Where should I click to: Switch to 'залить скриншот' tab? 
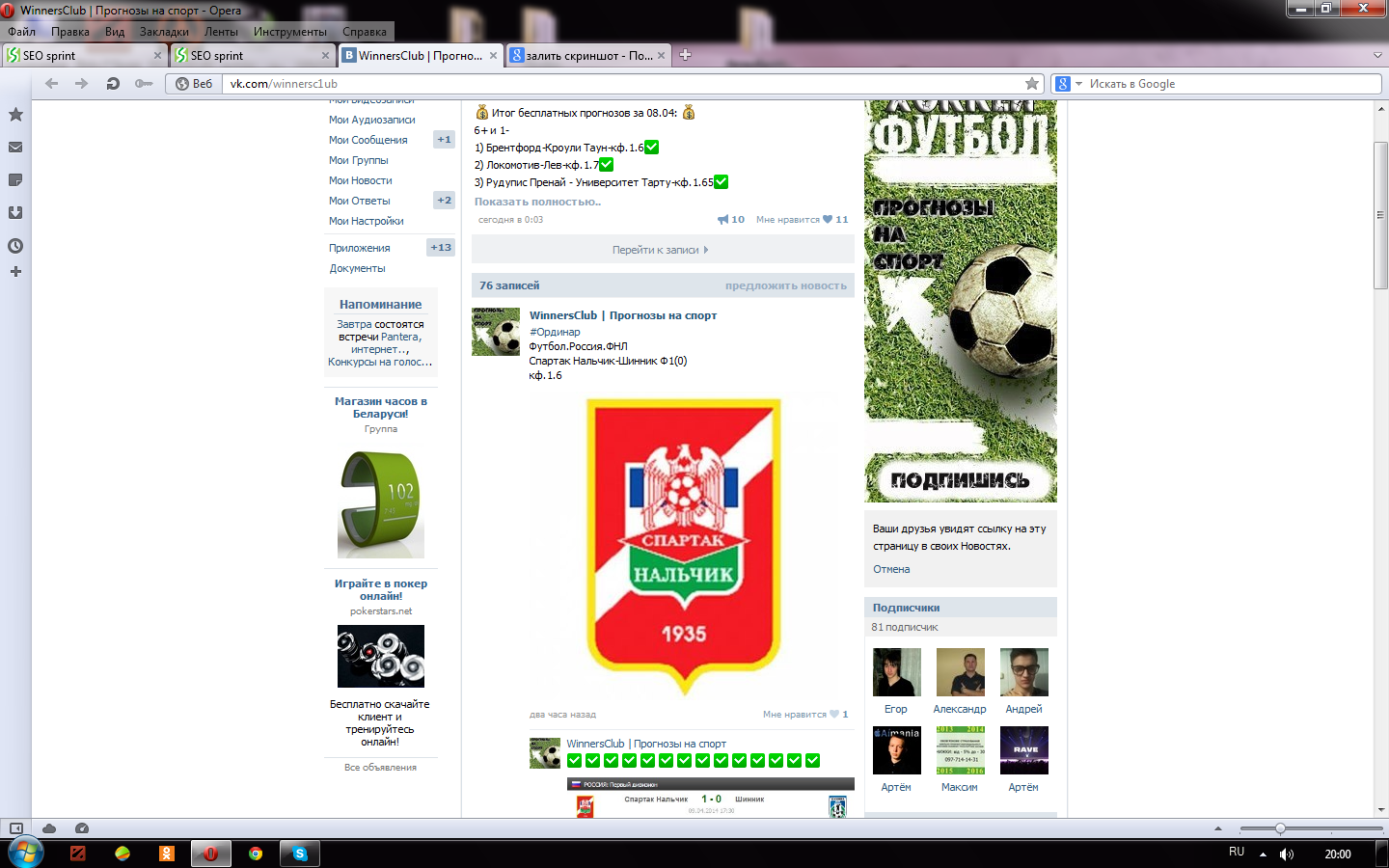(588, 56)
